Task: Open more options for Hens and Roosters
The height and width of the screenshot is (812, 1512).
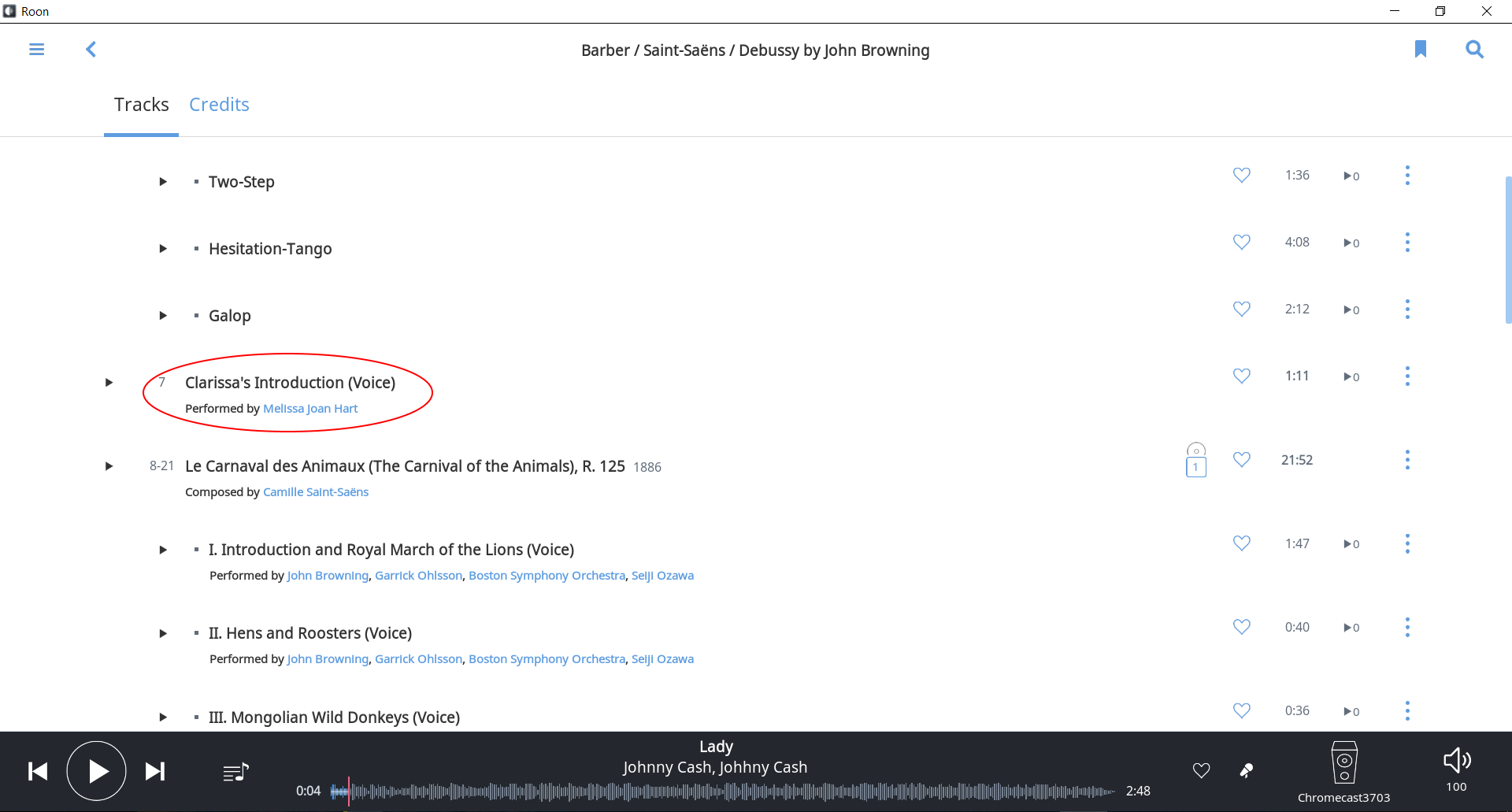Action: click(1407, 626)
